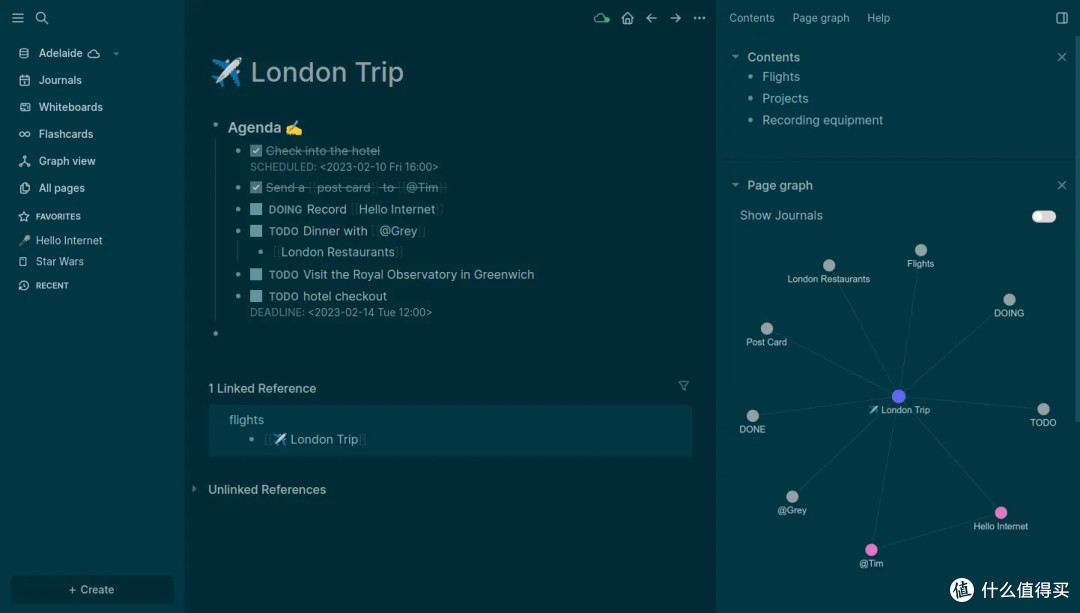Toggle the right sidebar panel icon

pos(1062,18)
